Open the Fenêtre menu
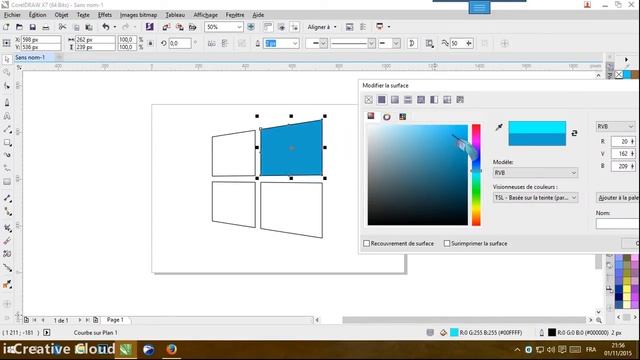The height and width of the screenshot is (360, 640). tap(235, 15)
